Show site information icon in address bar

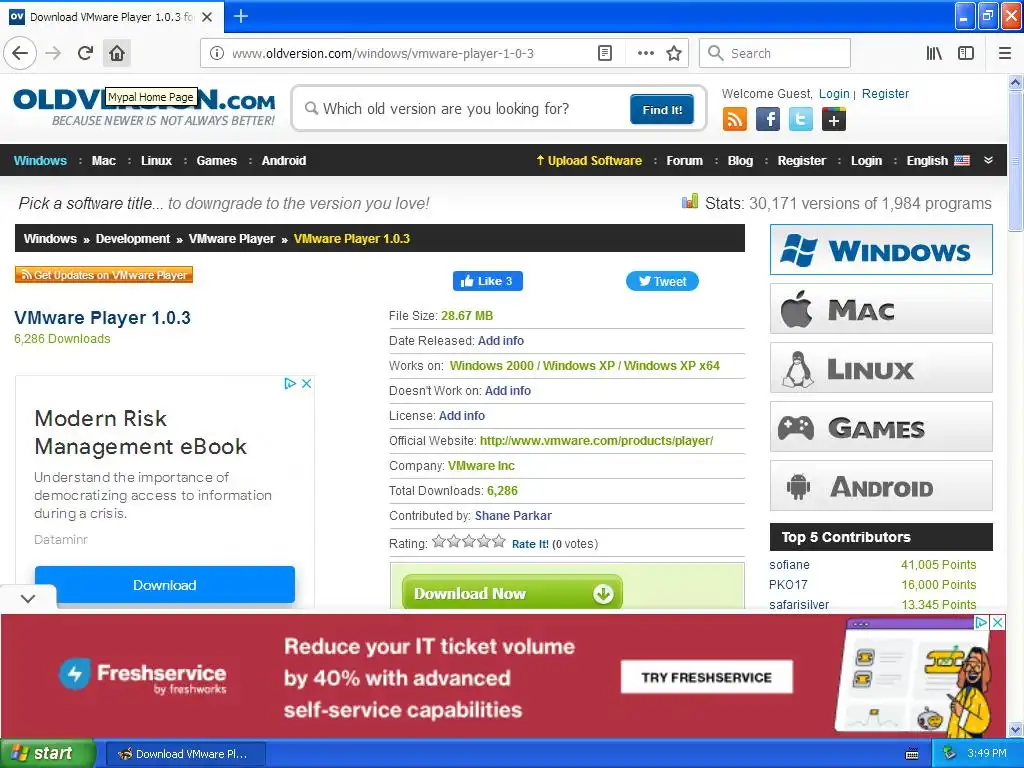217,54
